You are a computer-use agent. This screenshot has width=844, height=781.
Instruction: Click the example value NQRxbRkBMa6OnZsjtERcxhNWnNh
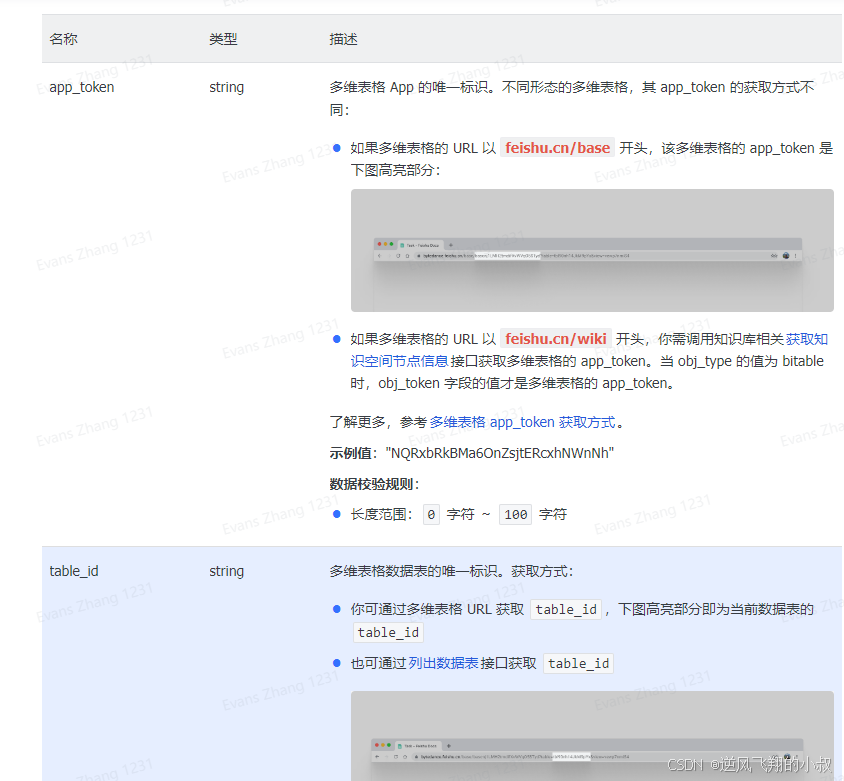point(499,453)
